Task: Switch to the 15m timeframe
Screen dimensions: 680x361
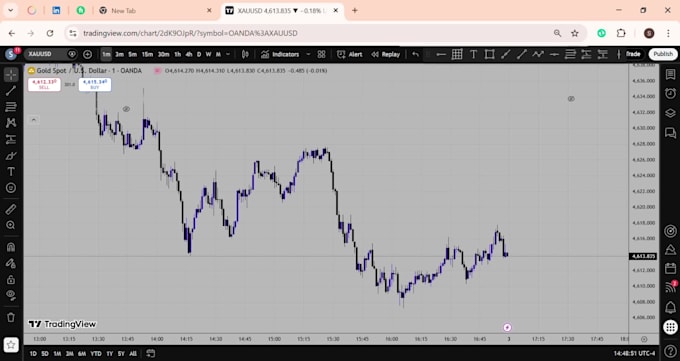Action: 147,54
